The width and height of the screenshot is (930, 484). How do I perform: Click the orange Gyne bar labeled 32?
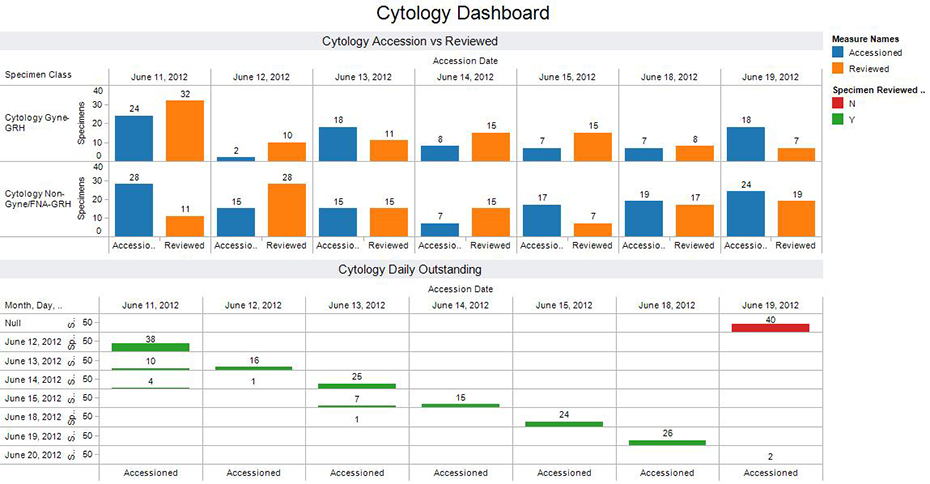pos(185,130)
